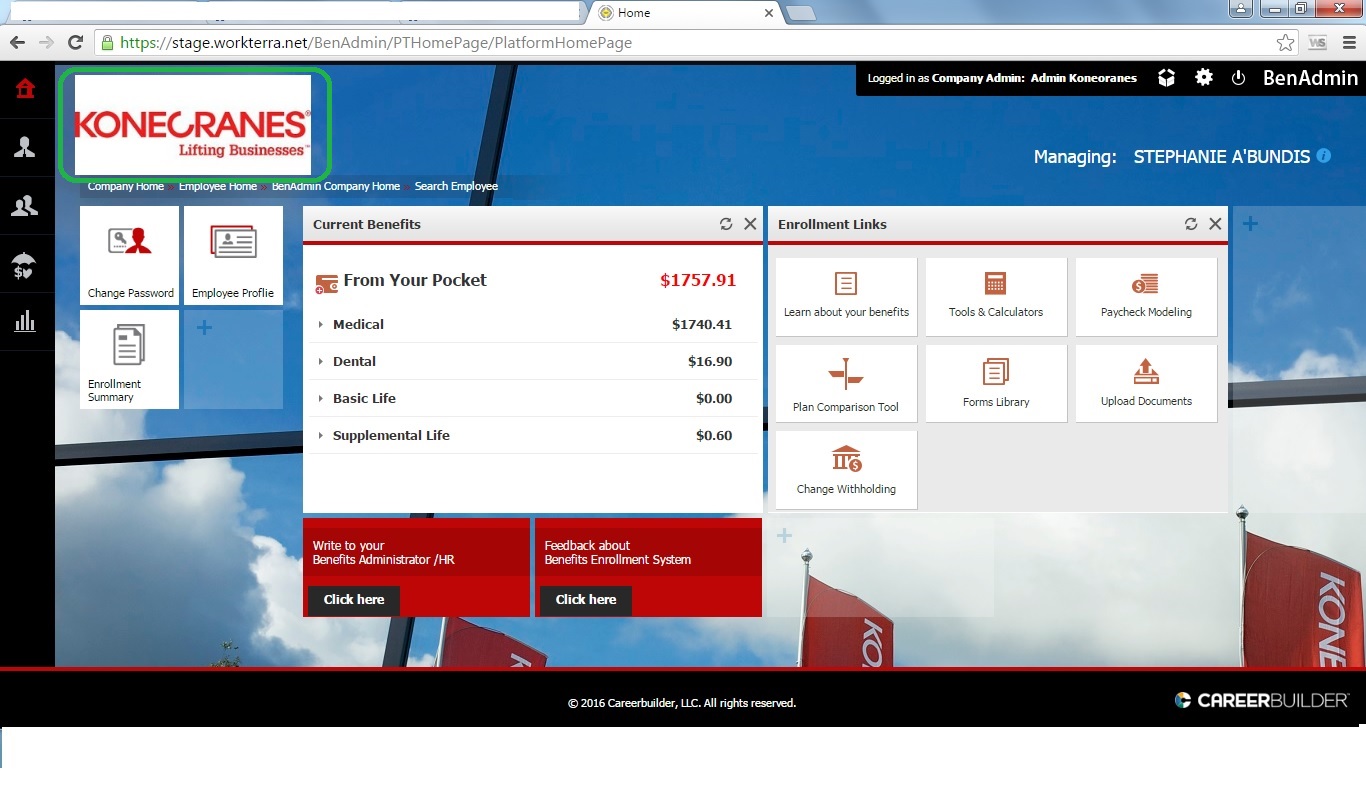
Task: Open the Upload Documents tile
Action: click(x=1146, y=383)
